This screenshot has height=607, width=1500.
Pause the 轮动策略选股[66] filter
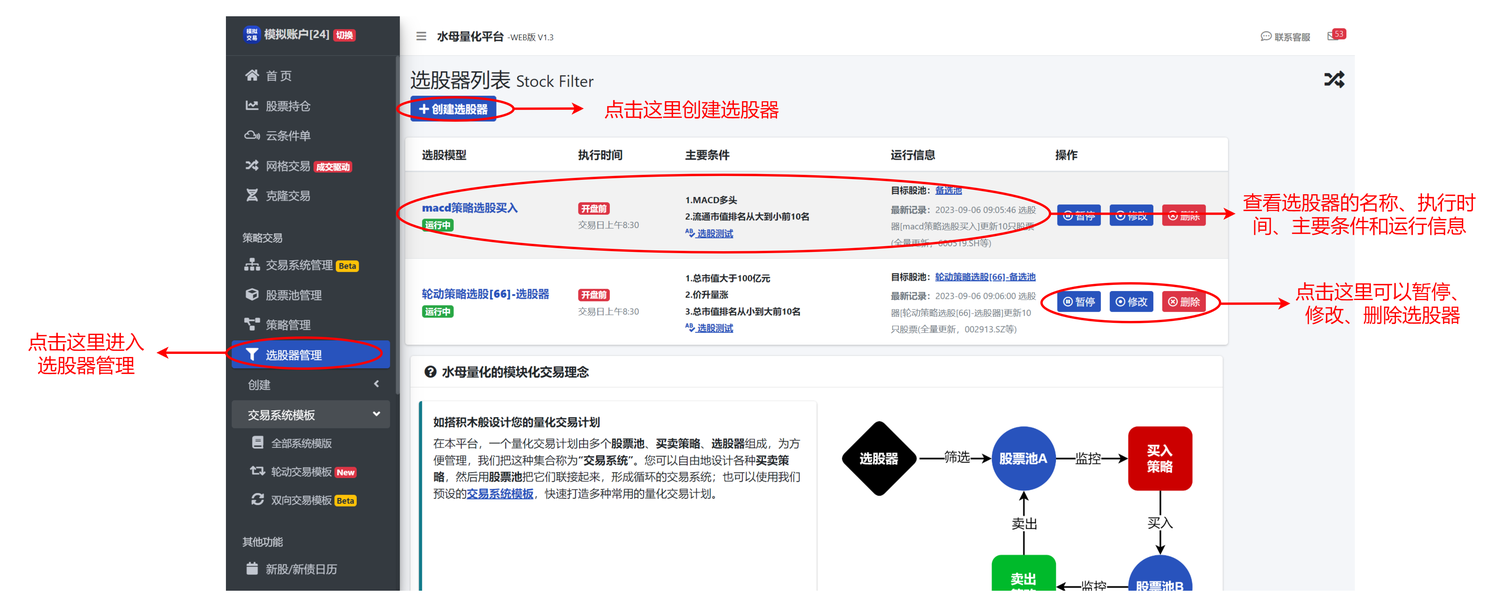click(1079, 302)
